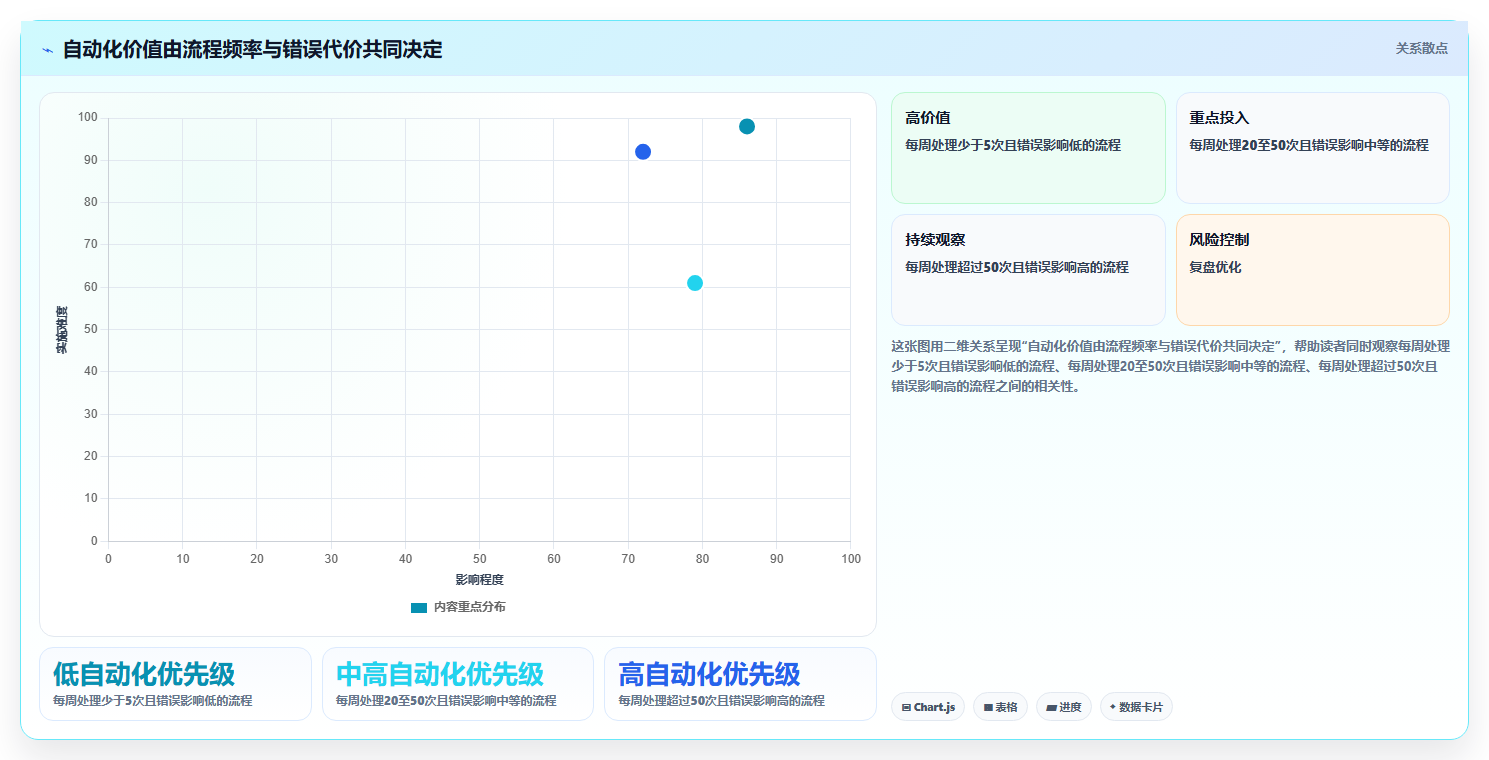The image size is (1489, 760).
Task: Click the Chart.js tag
Action: [928, 707]
